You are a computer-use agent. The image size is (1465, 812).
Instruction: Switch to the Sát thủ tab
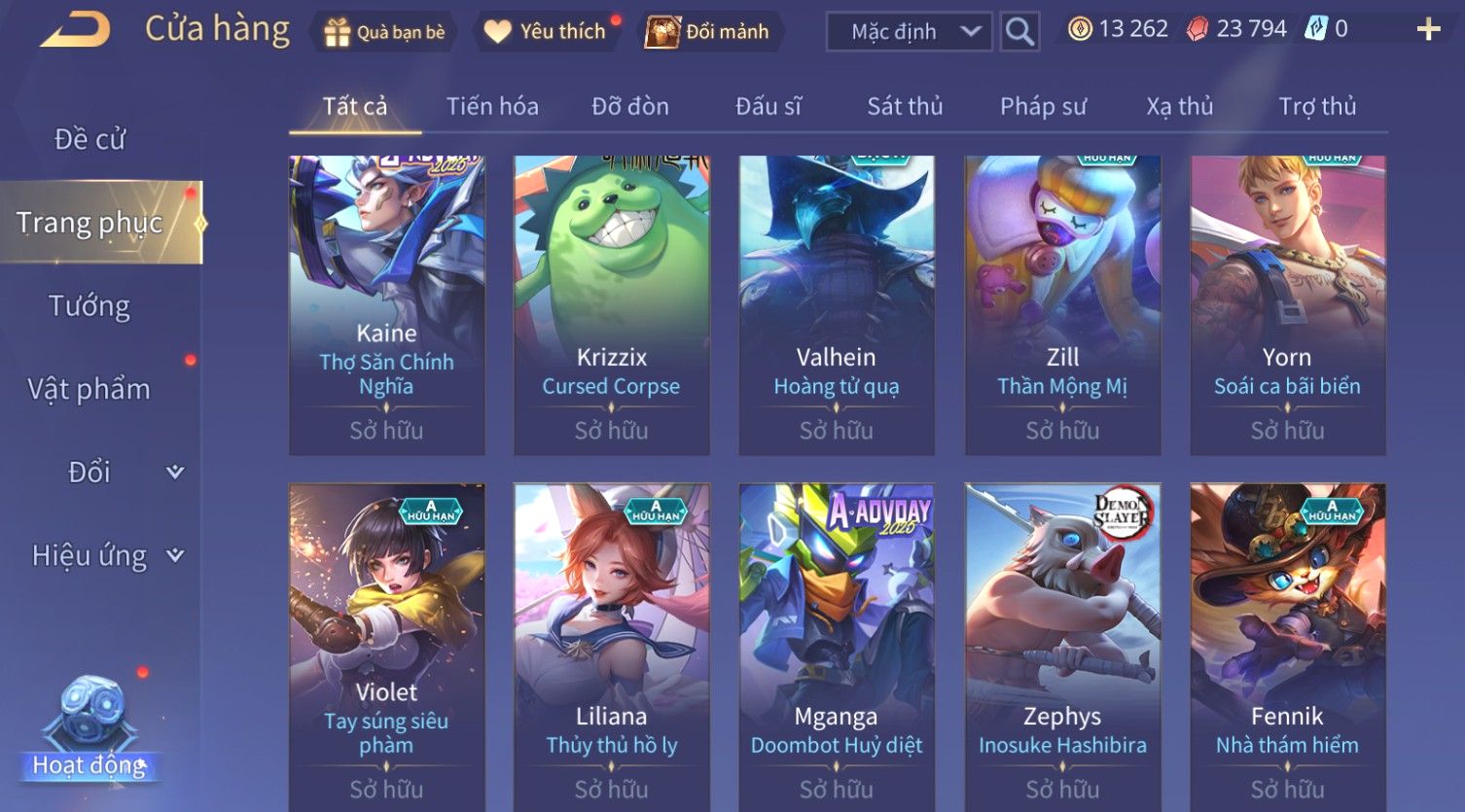pos(905,106)
